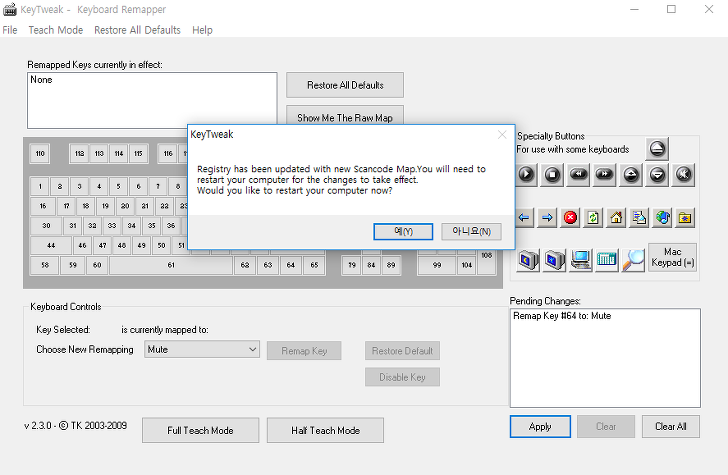Click the Apply button
Screen dimensions: 728x475
540,426
